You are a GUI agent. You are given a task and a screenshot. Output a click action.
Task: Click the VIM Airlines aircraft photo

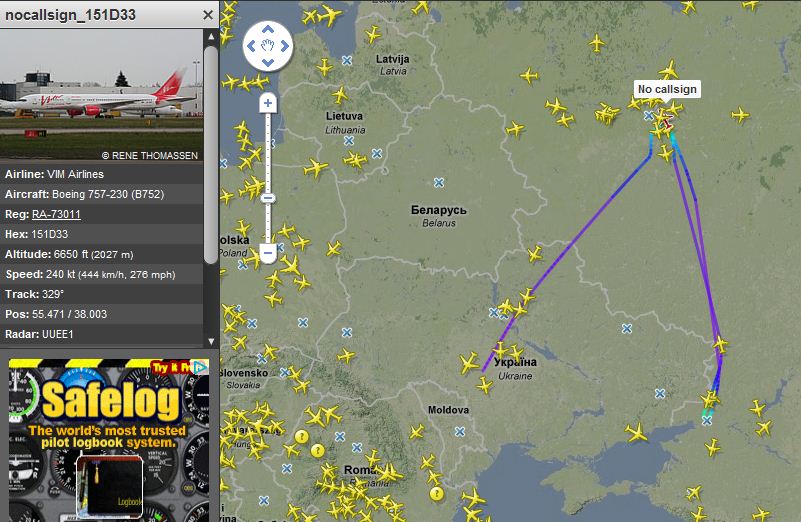(x=101, y=94)
